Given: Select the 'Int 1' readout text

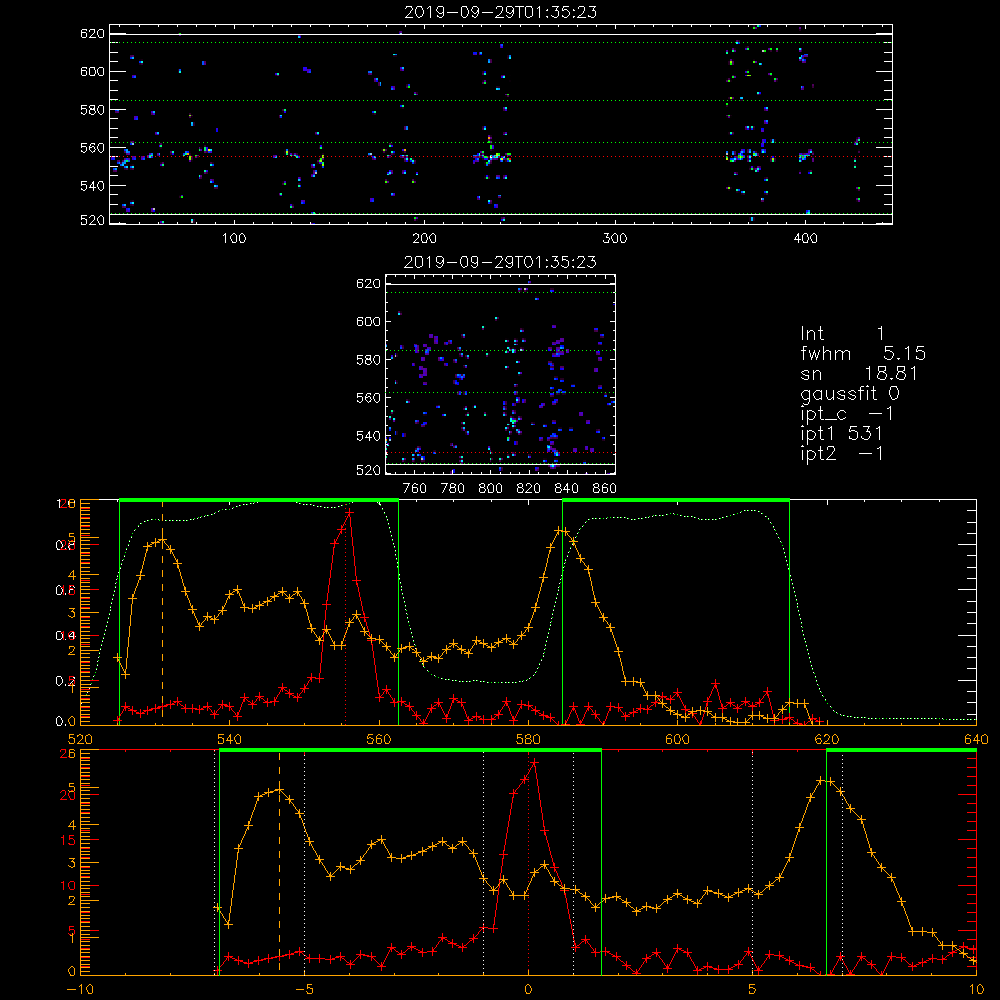Looking at the screenshot, I should pyautogui.click(x=842, y=334).
